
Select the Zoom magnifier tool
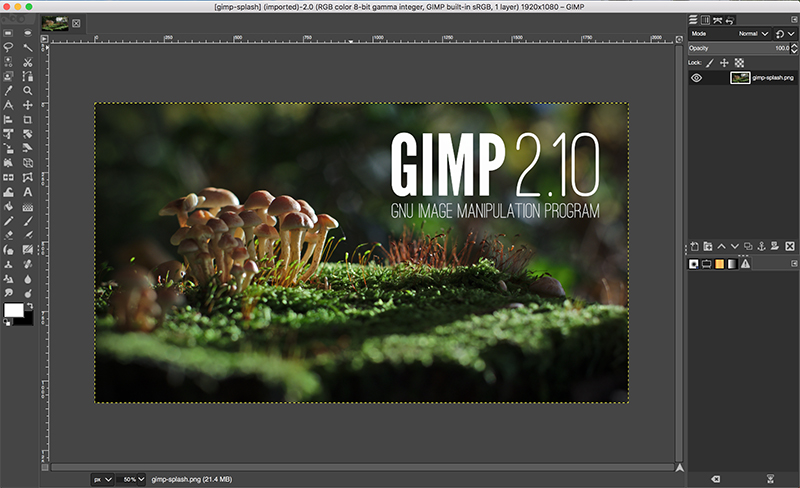click(28, 90)
